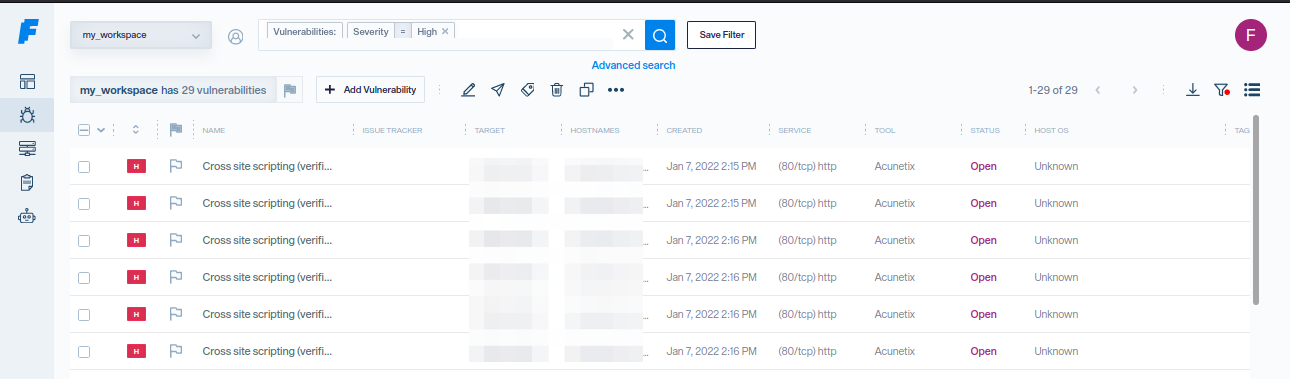The height and width of the screenshot is (379, 1290).
Task: Click the tag icon in toolbar
Action: point(527,90)
